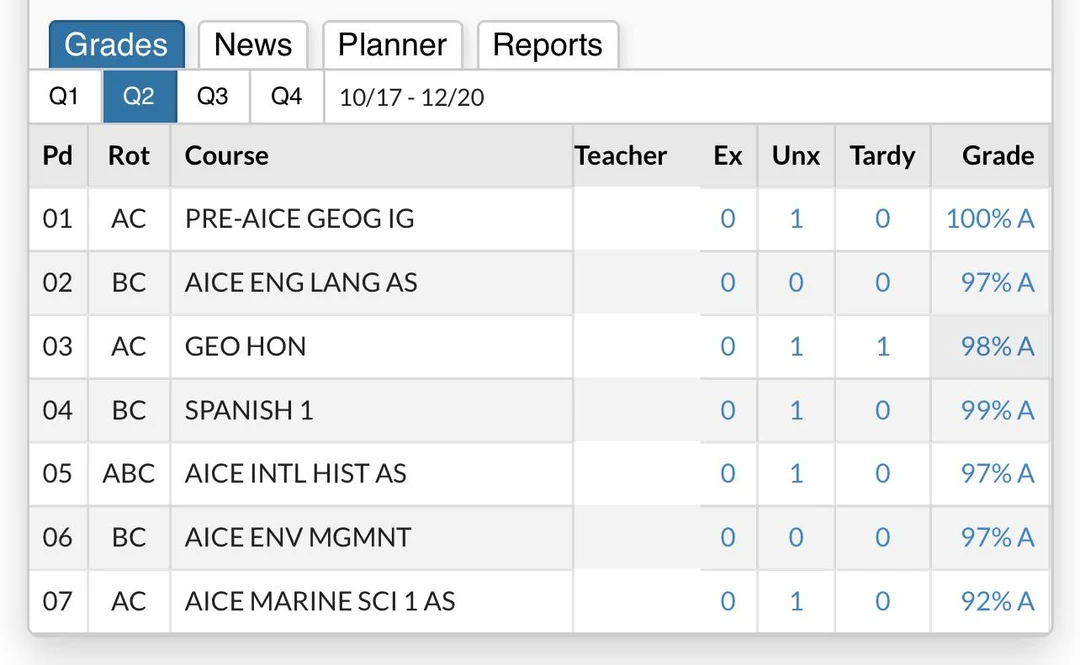Viewport: 1080px width, 665px height.
Task: View the 92% A grade for AICE MARINE SCI
Action: [995, 601]
